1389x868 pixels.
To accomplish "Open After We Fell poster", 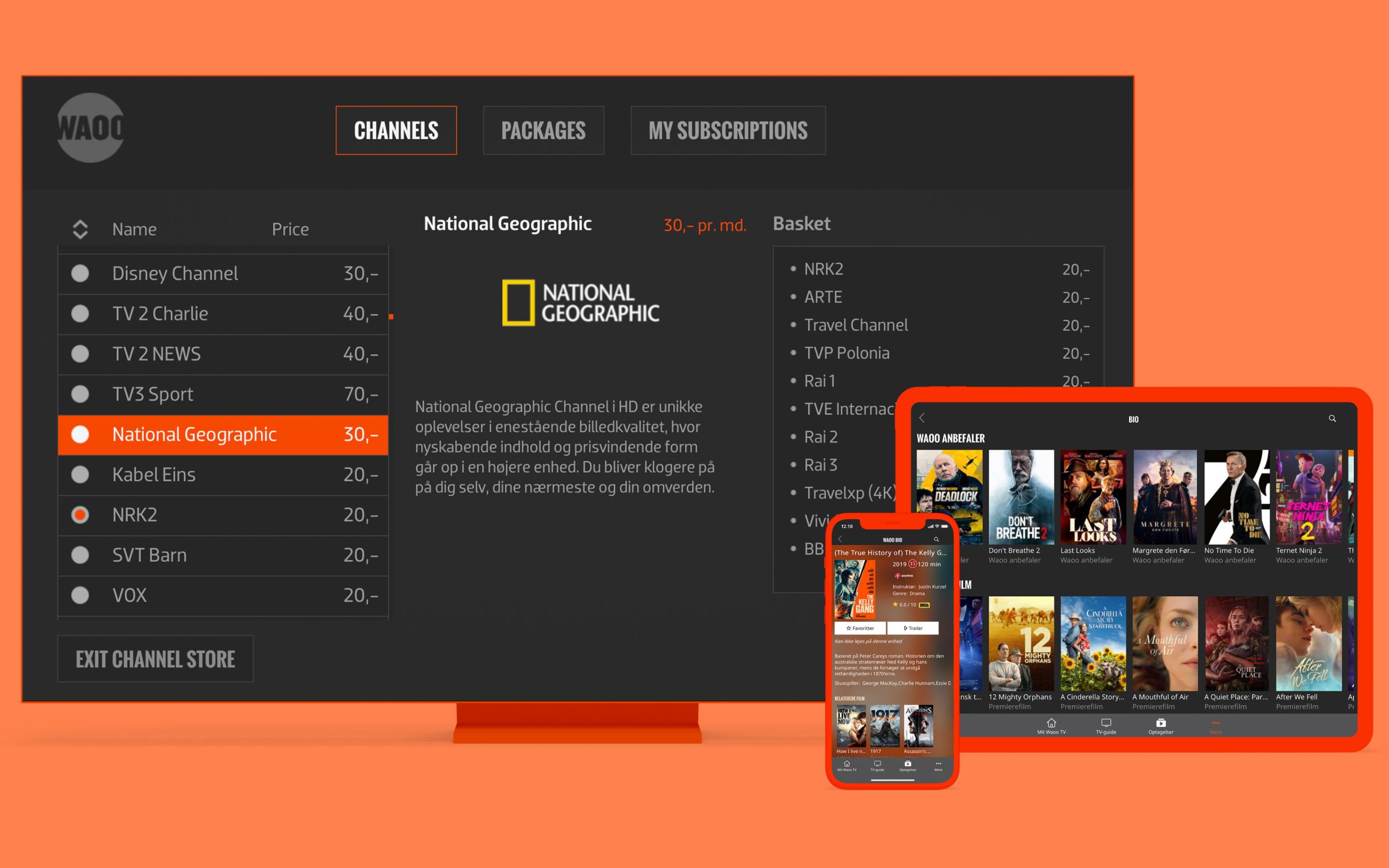I will [1308, 644].
